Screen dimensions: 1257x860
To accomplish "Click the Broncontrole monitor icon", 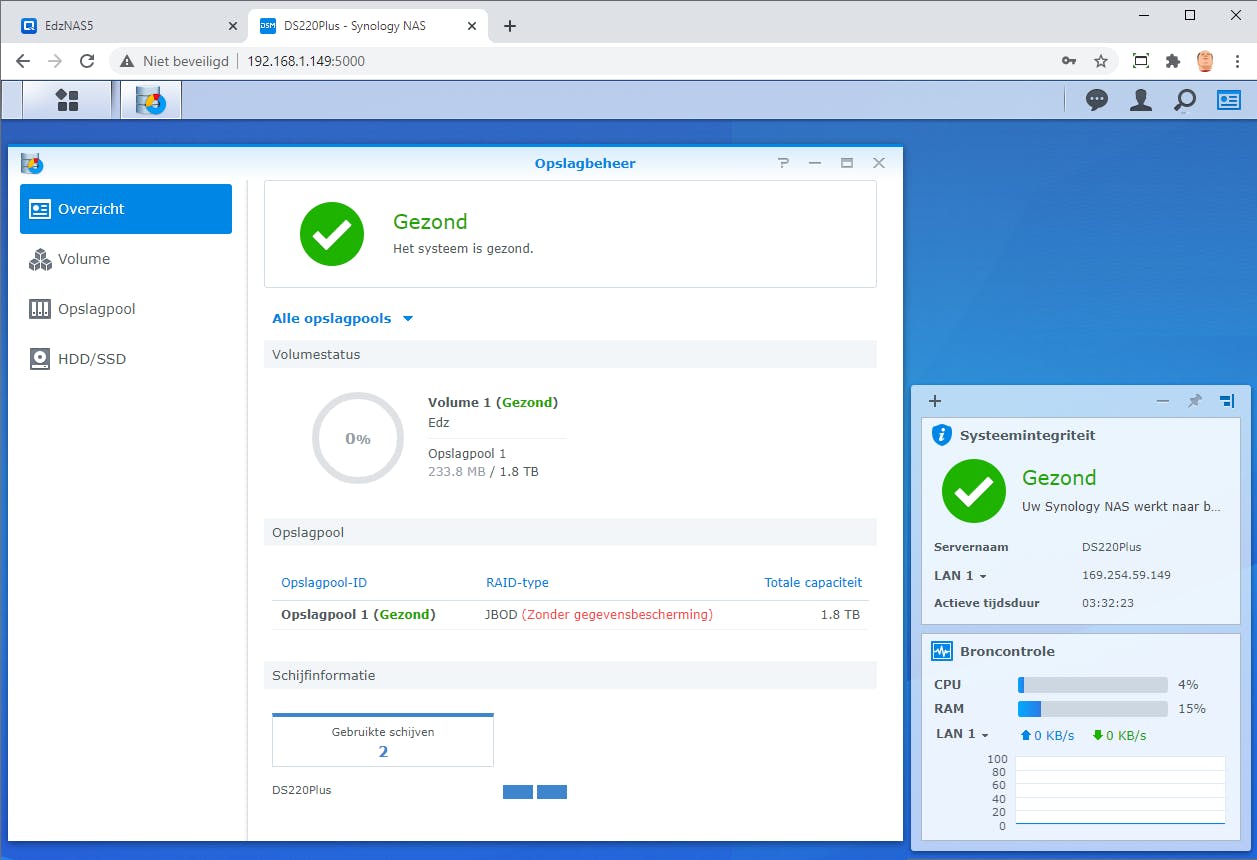I will coord(941,651).
